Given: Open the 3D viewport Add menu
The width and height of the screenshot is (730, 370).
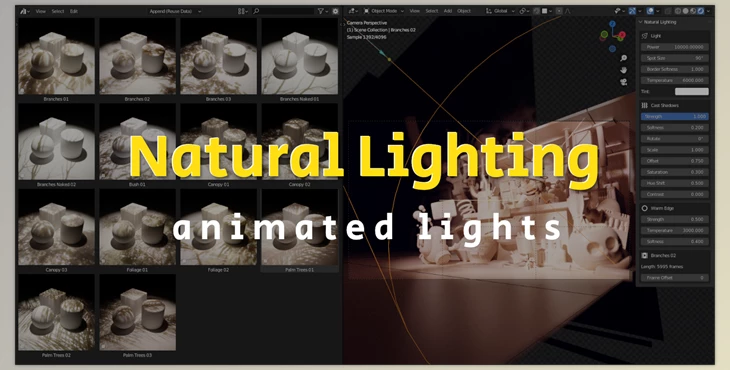Looking at the screenshot, I should [x=447, y=11].
